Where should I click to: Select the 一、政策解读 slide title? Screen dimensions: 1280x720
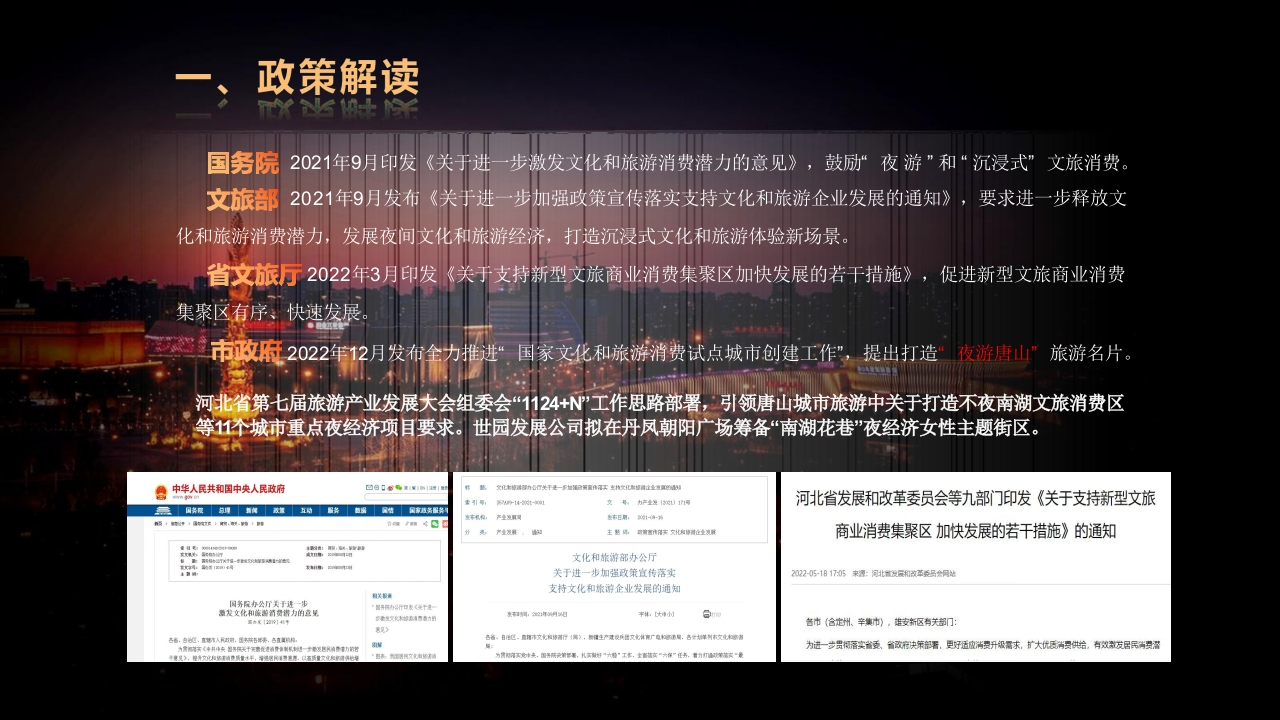(x=296, y=80)
